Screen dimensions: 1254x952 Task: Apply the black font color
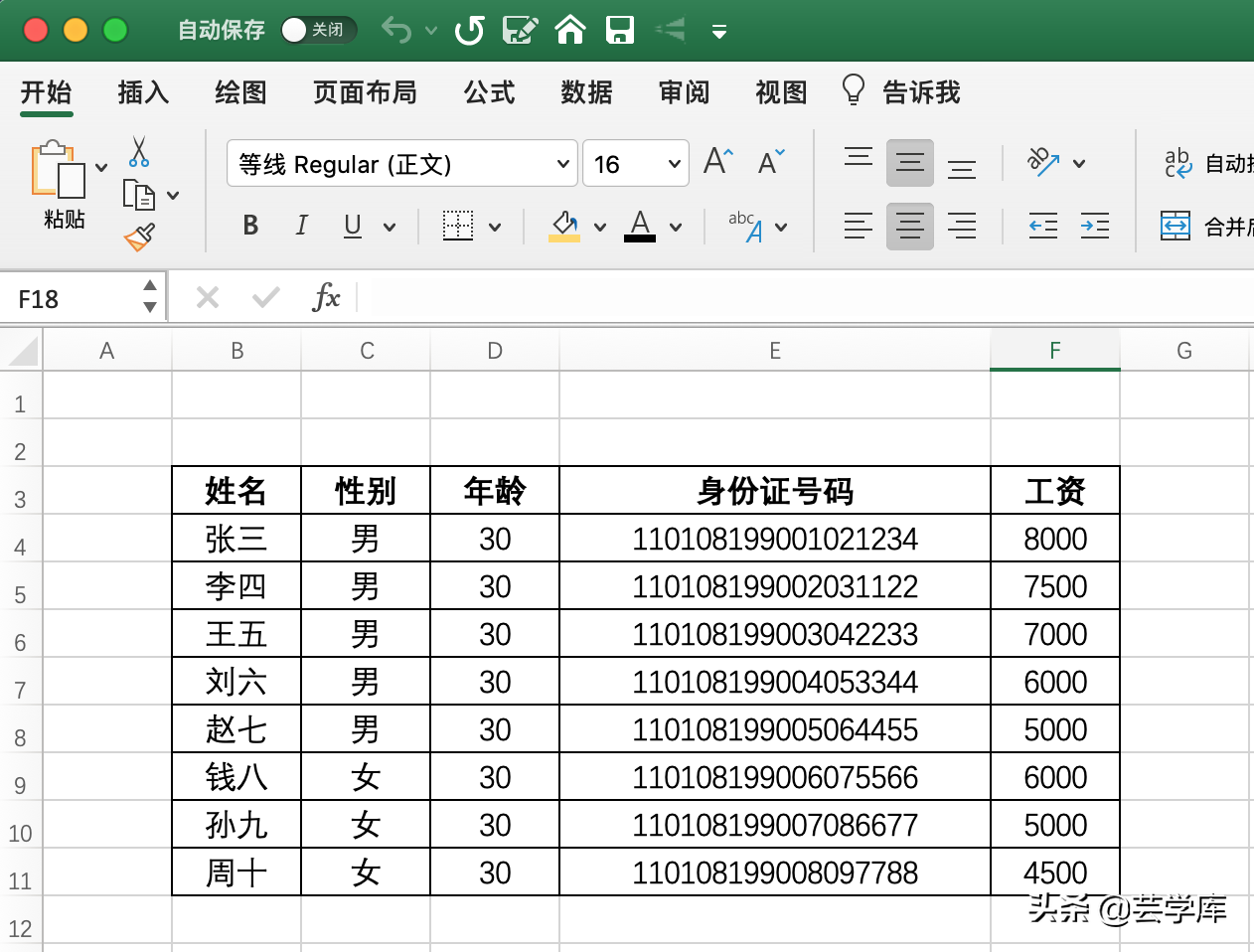[x=640, y=226]
